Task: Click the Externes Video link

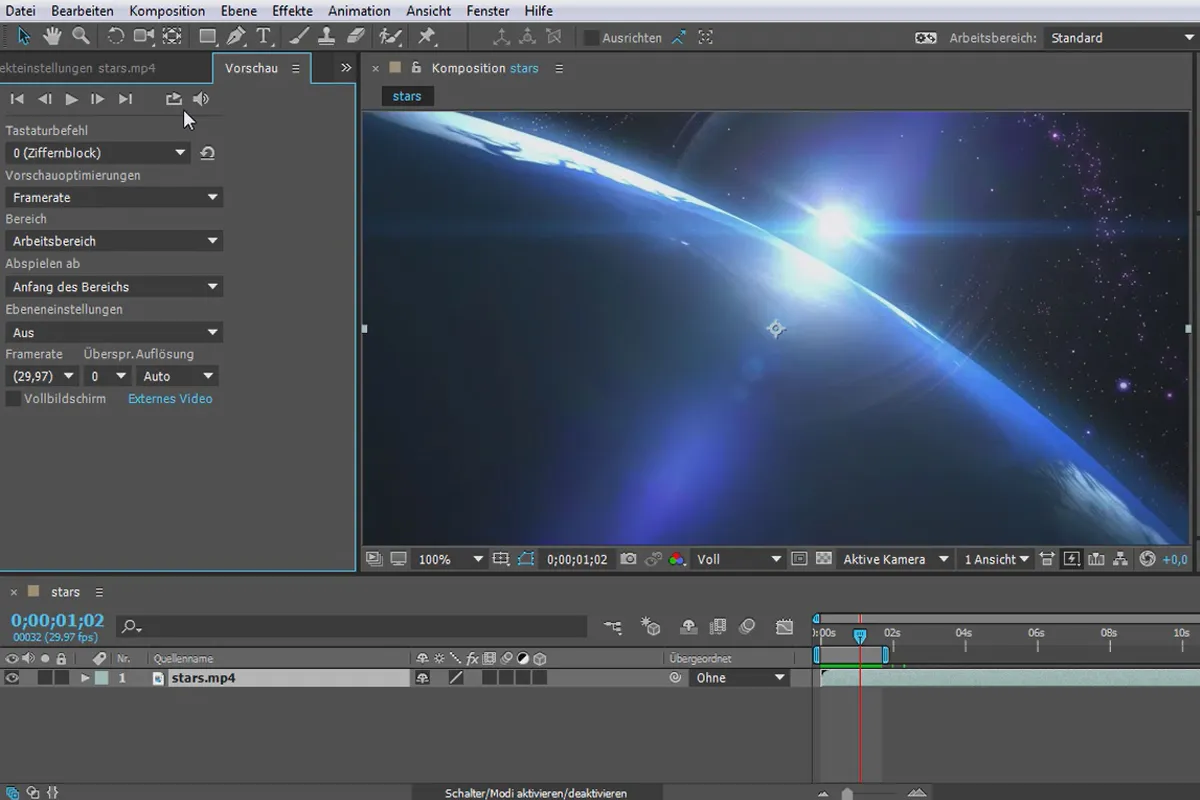Action: (170, 398)
